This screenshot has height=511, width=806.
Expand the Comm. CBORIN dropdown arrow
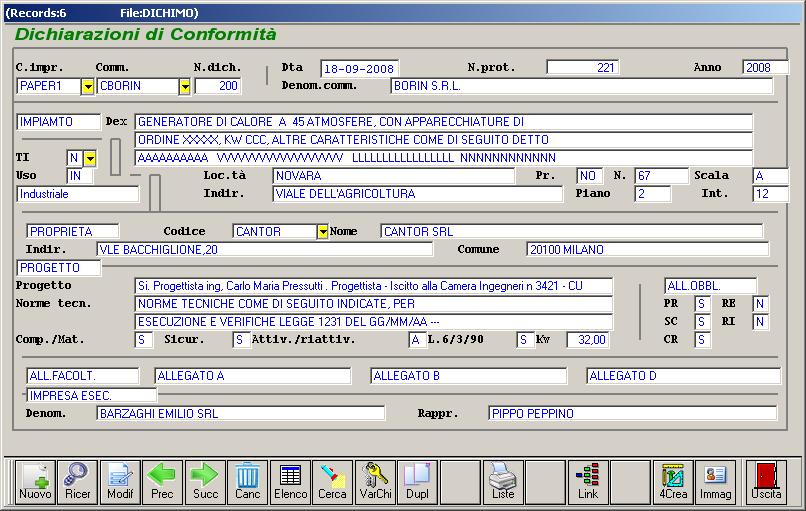tap(185, 86)
